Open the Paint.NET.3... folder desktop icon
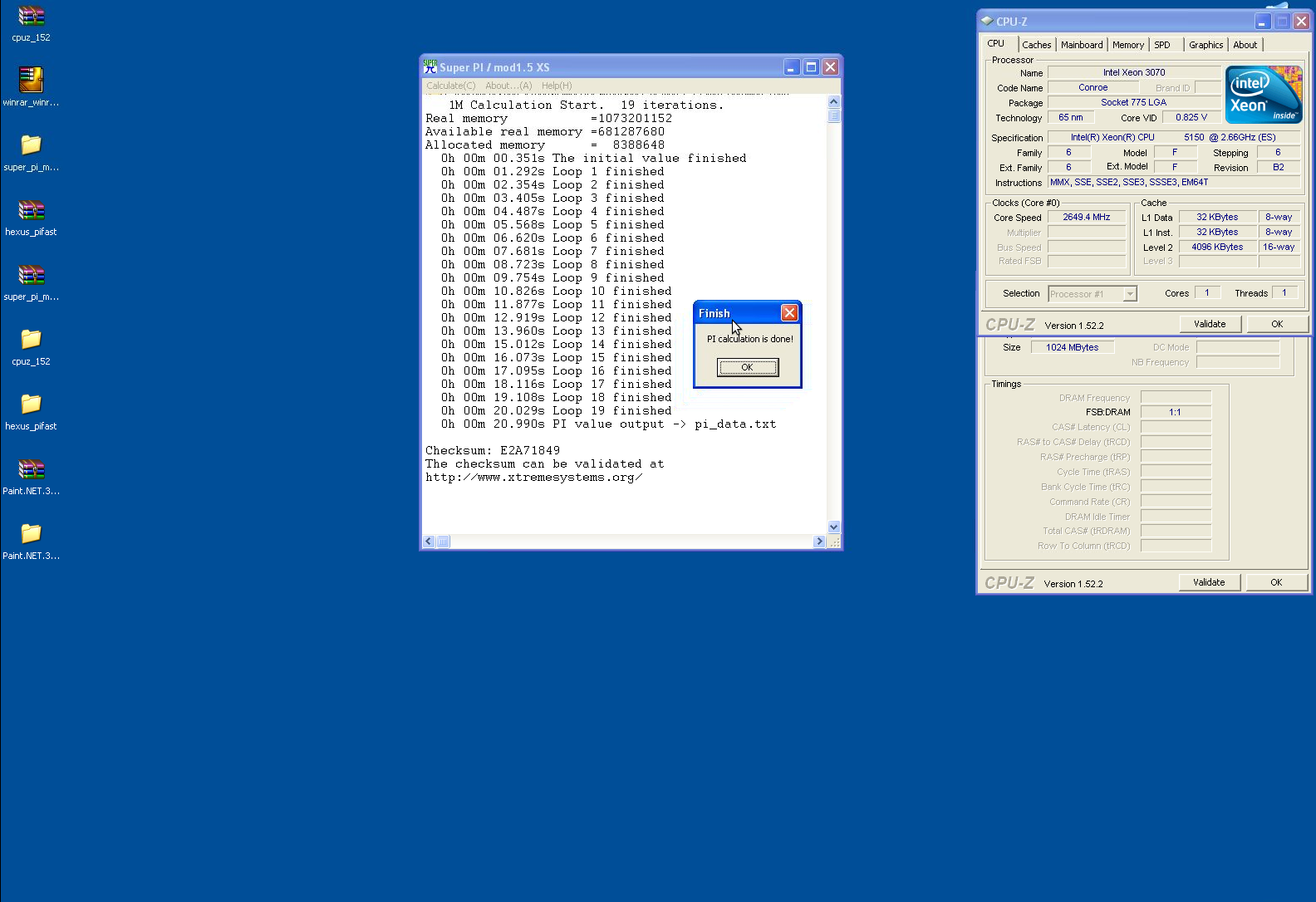1316x902 pixels. click(31, 533)
